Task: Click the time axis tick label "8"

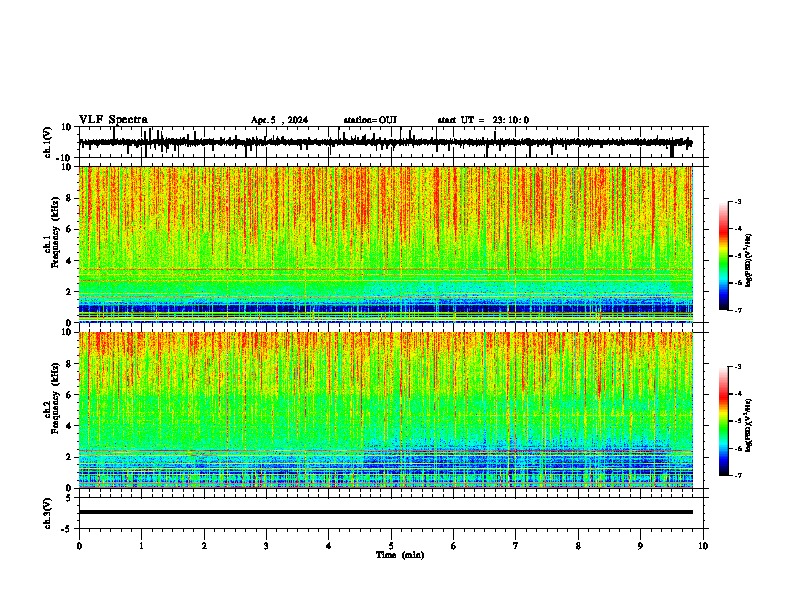Action: [x=578, y=546]
